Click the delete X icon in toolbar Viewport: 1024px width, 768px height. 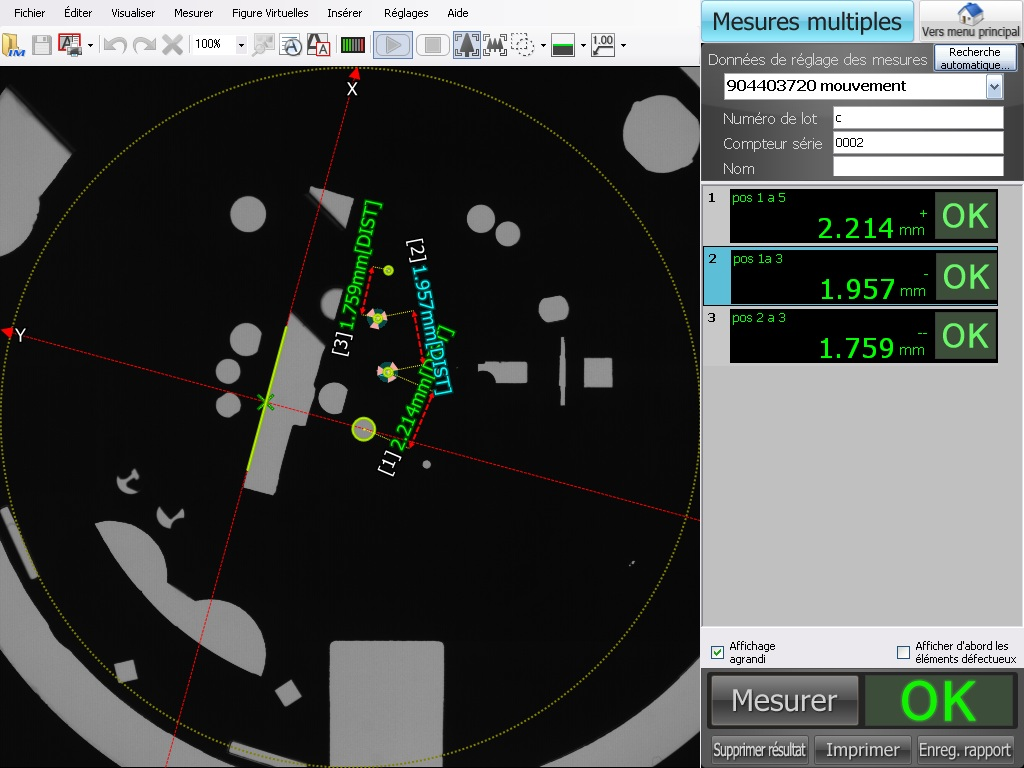(x=172, y=45)
